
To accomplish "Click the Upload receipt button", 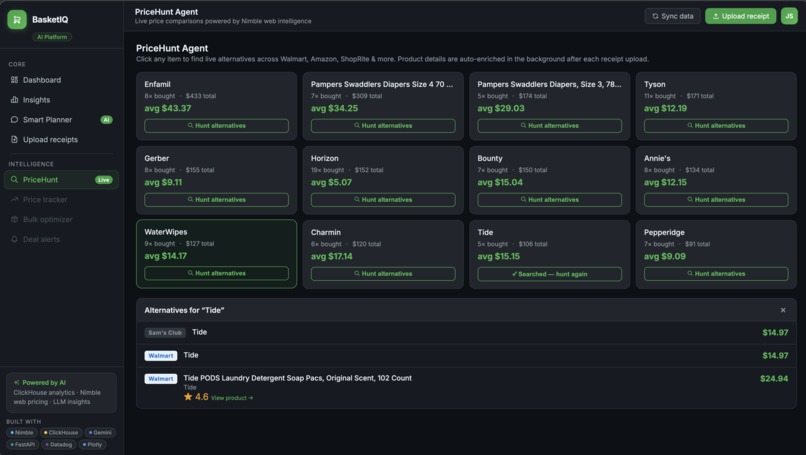I will click(x=740, y=16).
